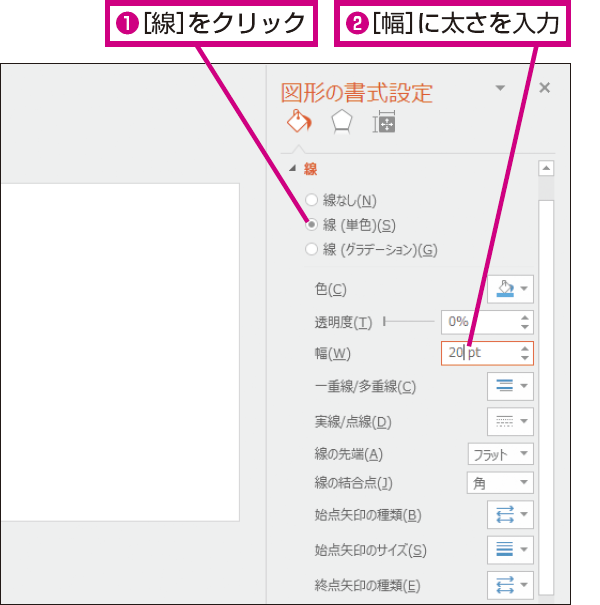Click the 一重線/多重線(C) label

click(365, 386)
